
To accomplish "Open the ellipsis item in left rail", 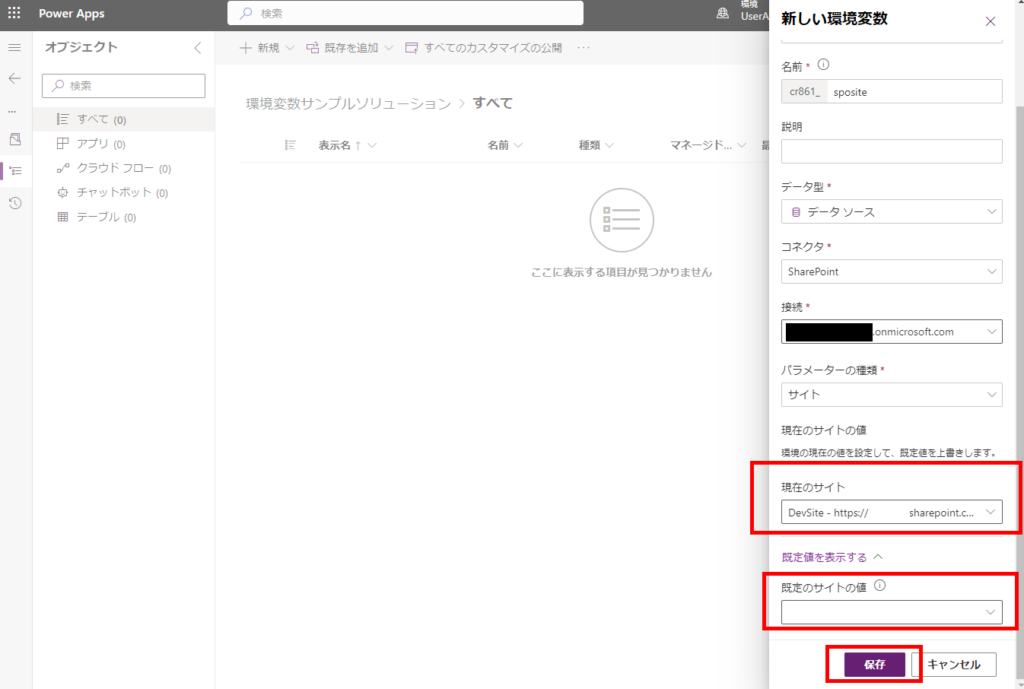I will click(x=12, y=112).
